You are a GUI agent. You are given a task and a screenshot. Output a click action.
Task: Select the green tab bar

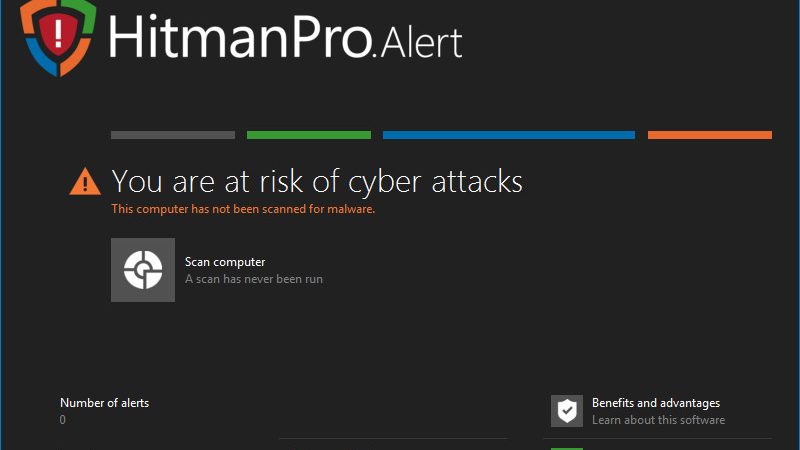tap(309, 135)
